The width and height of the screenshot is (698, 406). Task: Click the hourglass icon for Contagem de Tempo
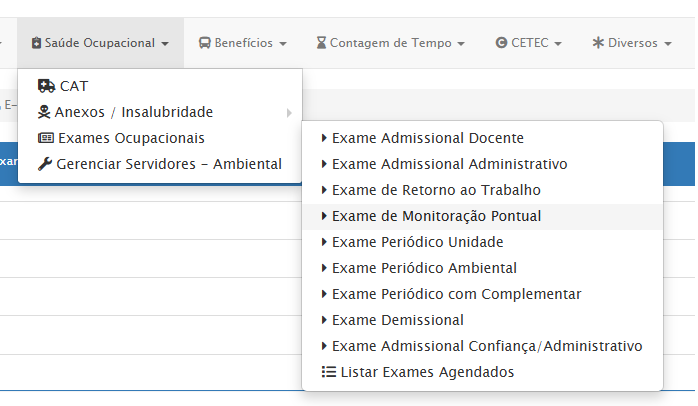tap(321, 43)
